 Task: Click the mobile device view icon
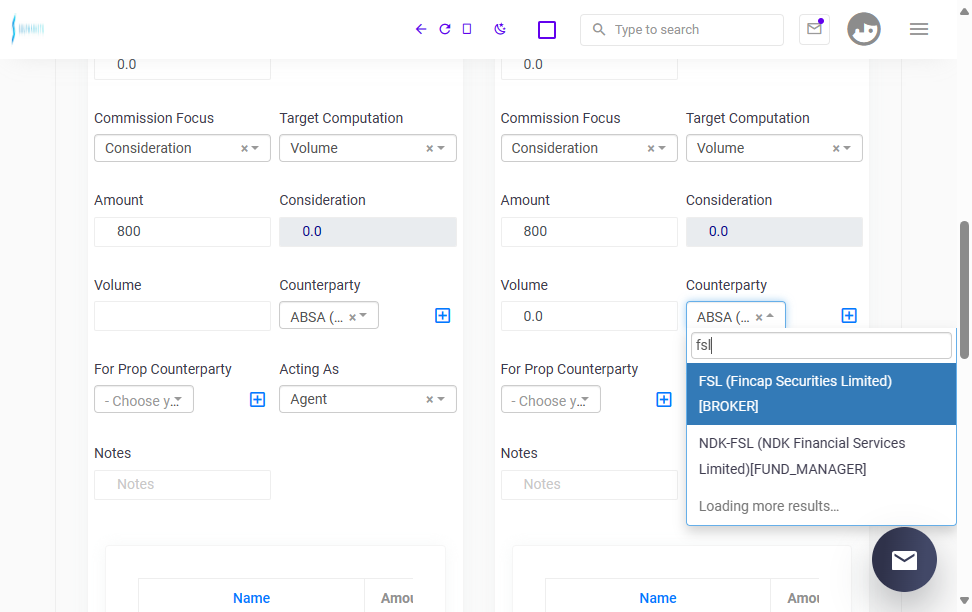click(x=467, y=29)
